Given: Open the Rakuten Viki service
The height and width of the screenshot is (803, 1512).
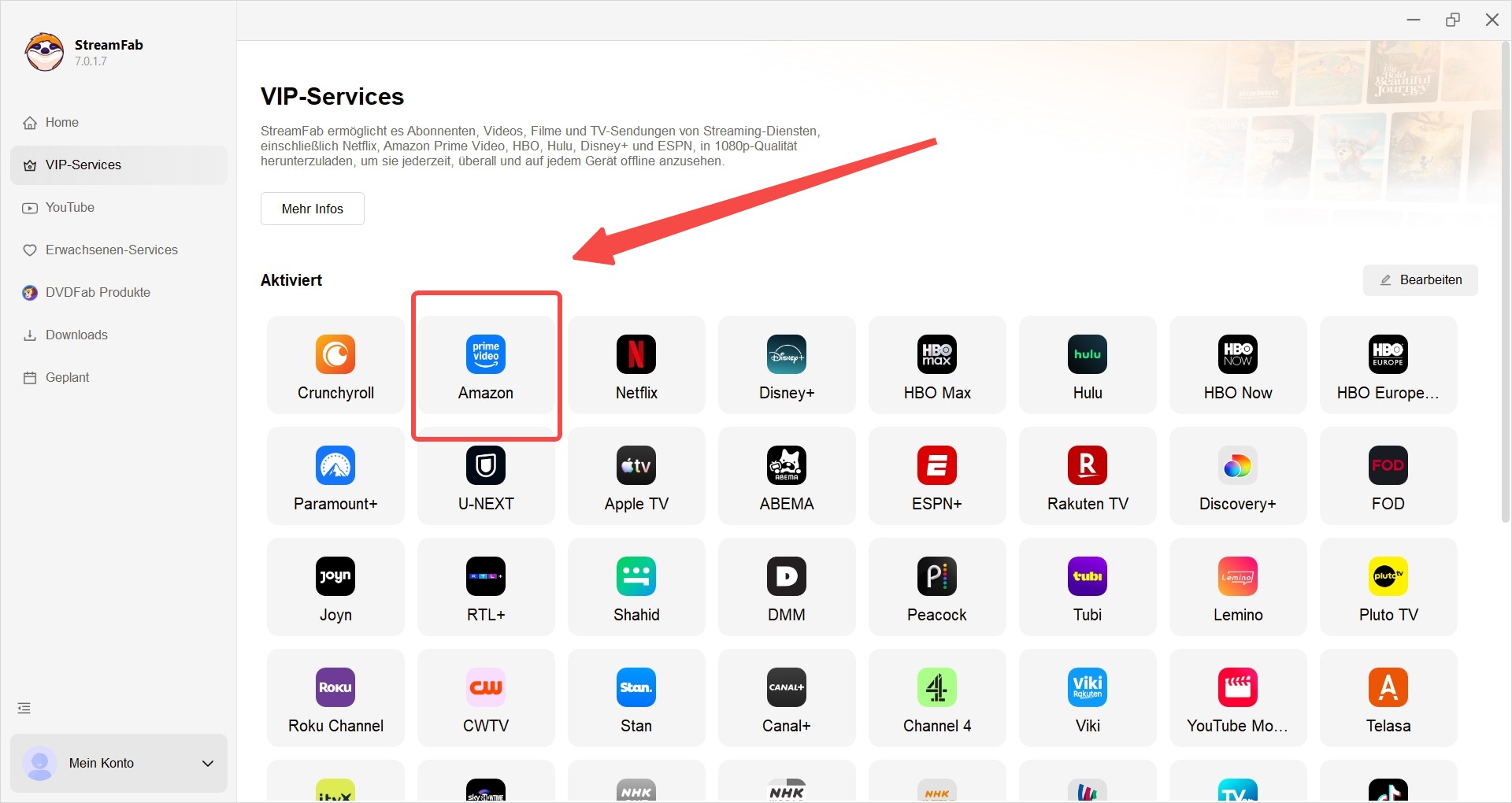Looking at the screenshot, I should click(1087, 698).
